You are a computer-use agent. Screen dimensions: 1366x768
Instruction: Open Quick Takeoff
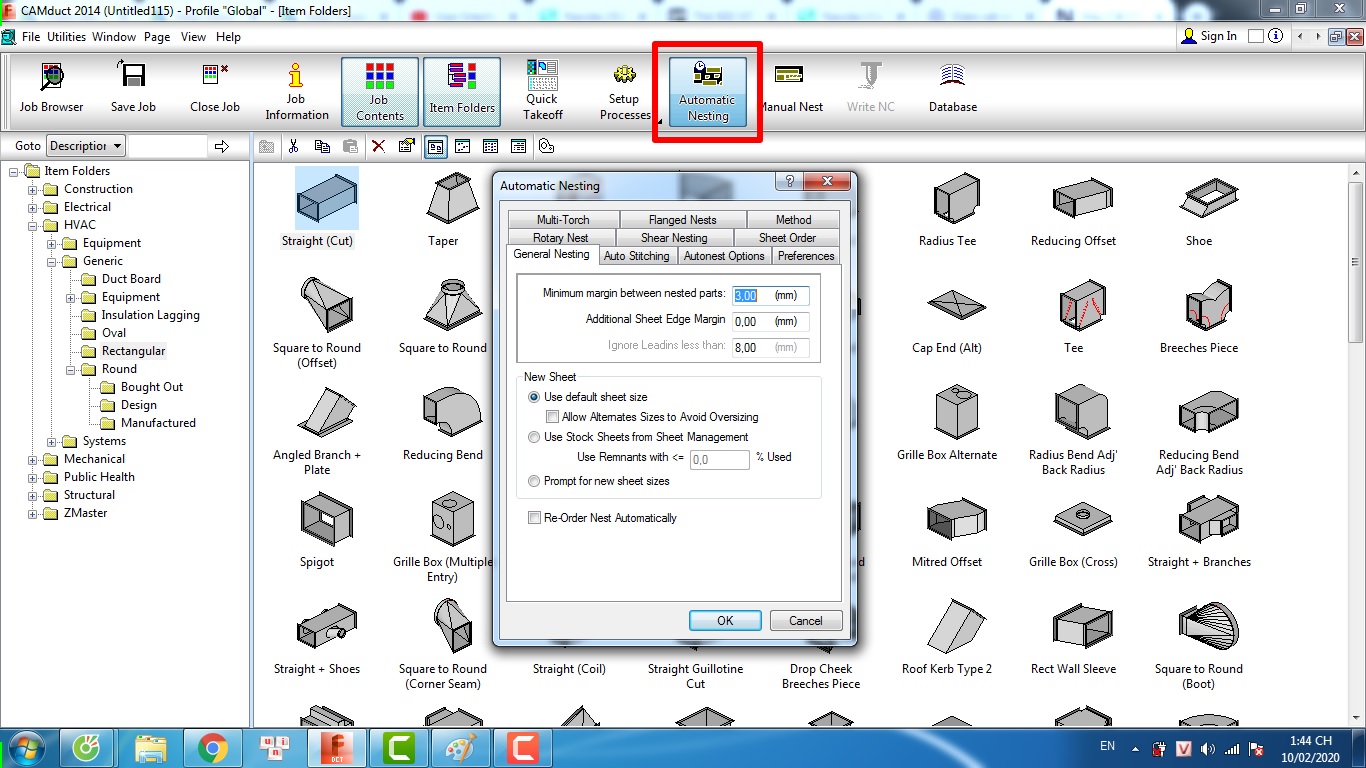pos(543,90)
